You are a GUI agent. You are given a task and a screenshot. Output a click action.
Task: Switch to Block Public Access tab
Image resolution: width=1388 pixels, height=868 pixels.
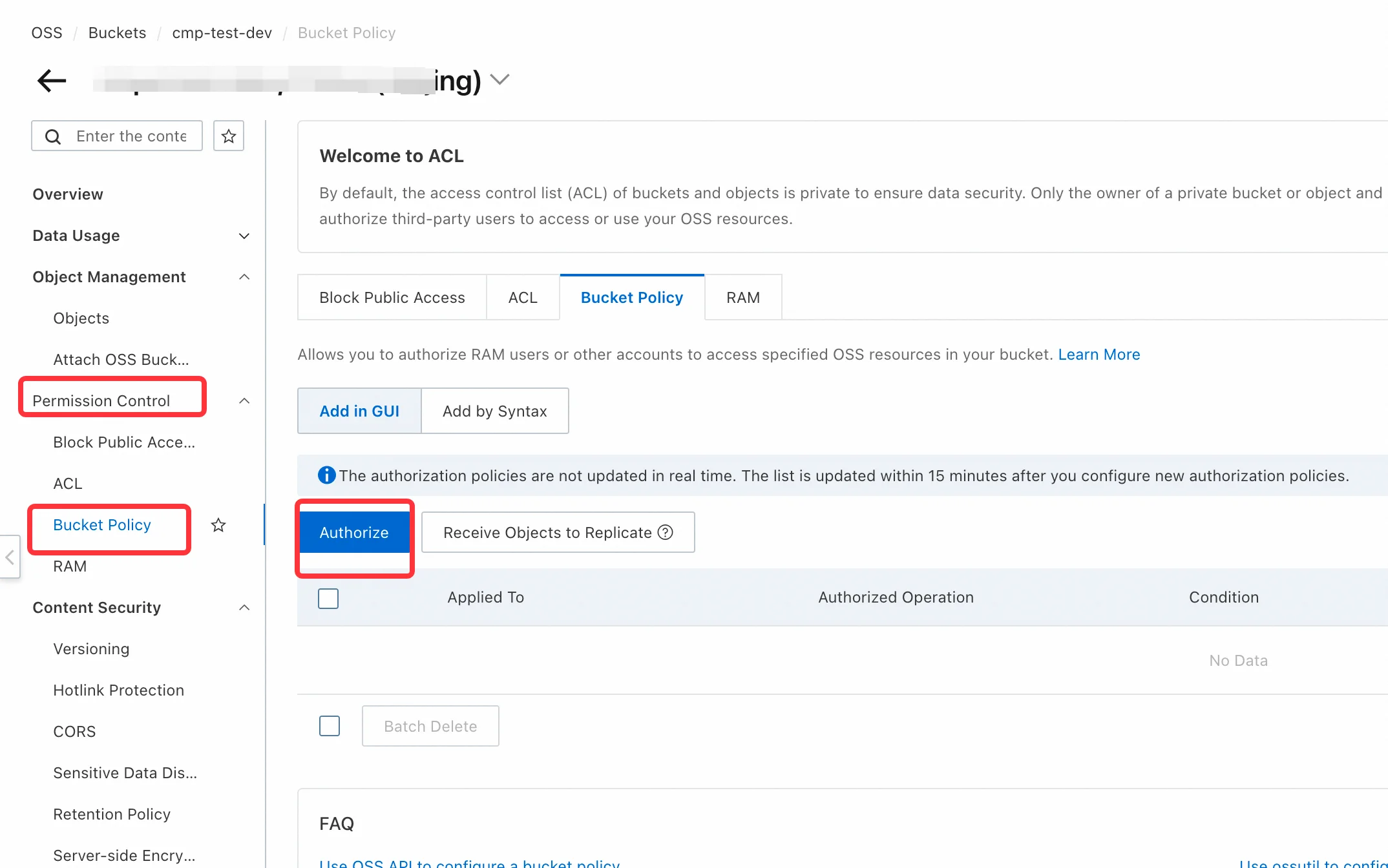[392, 297]
